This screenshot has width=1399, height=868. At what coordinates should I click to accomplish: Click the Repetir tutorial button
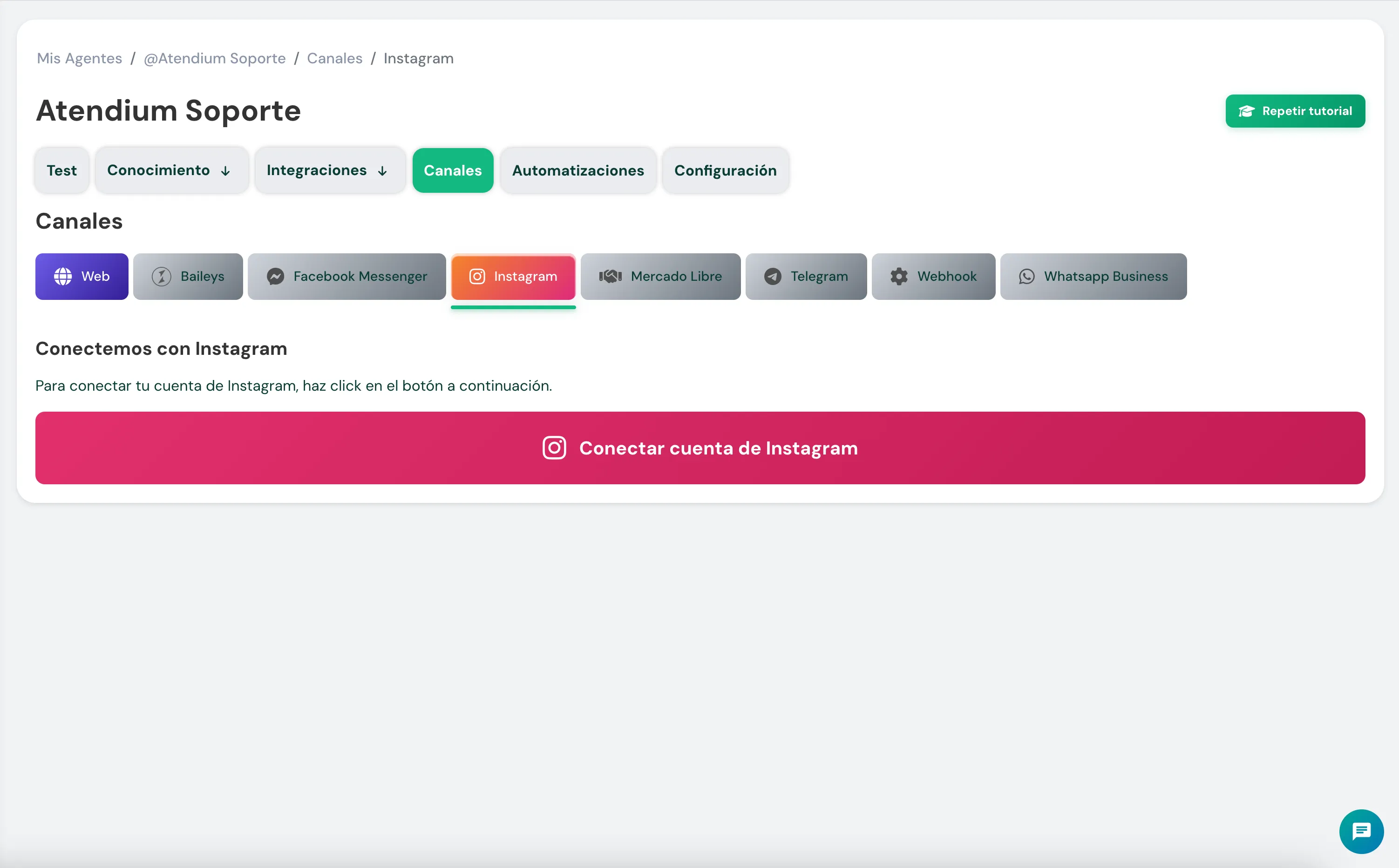coord(1295,111)
